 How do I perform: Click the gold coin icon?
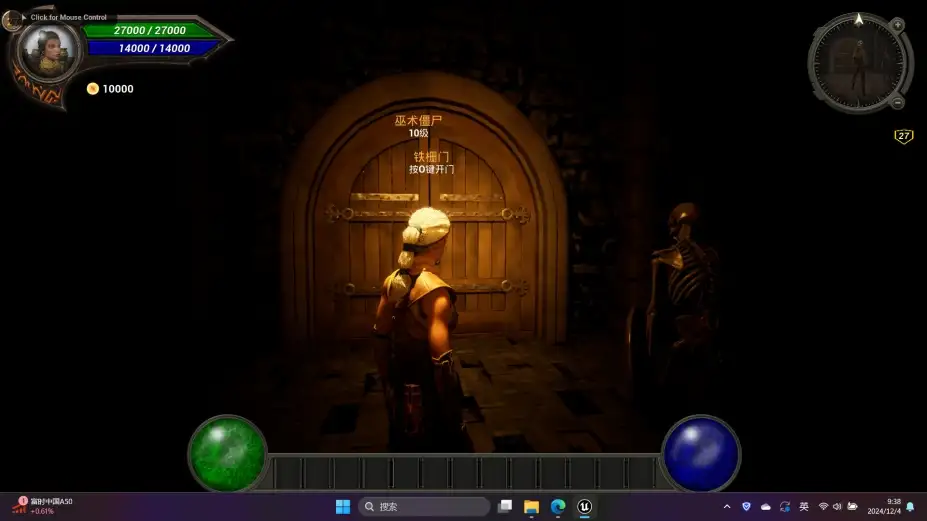click(x=92, y=89)
